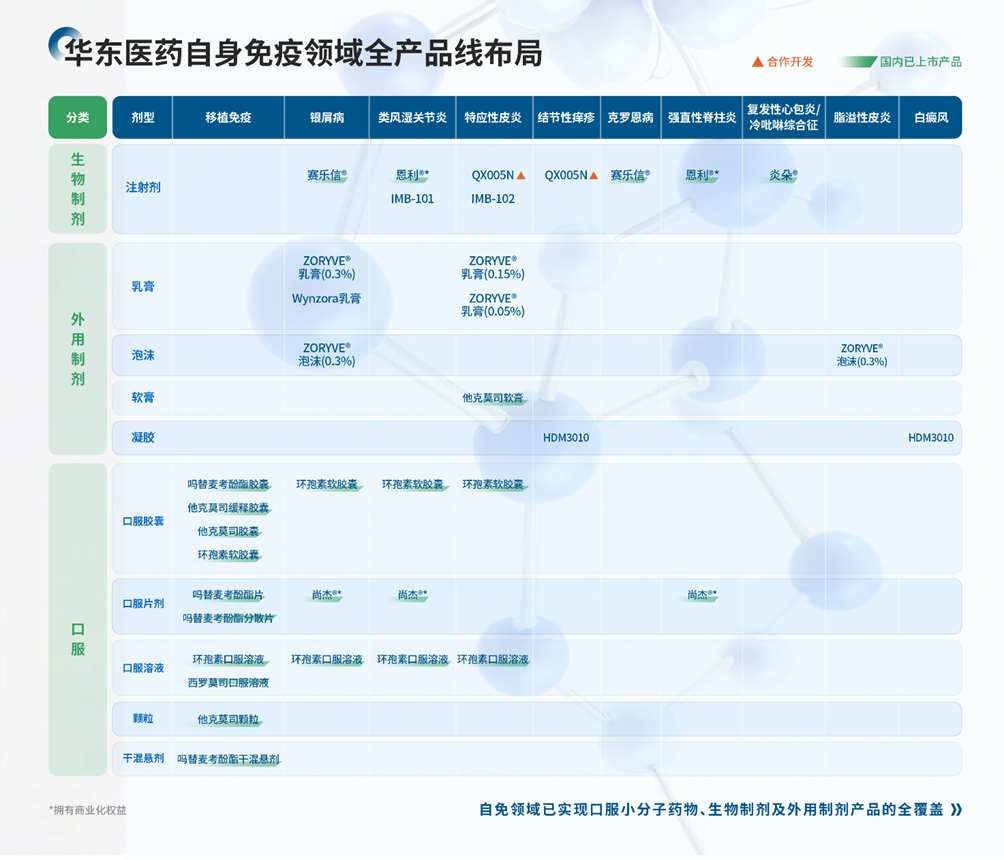Viewport: 1004px width, 860px height.
Task: Open the ZORYVE®乳膏(0.3%) product entry
Action: click(325, 266)
